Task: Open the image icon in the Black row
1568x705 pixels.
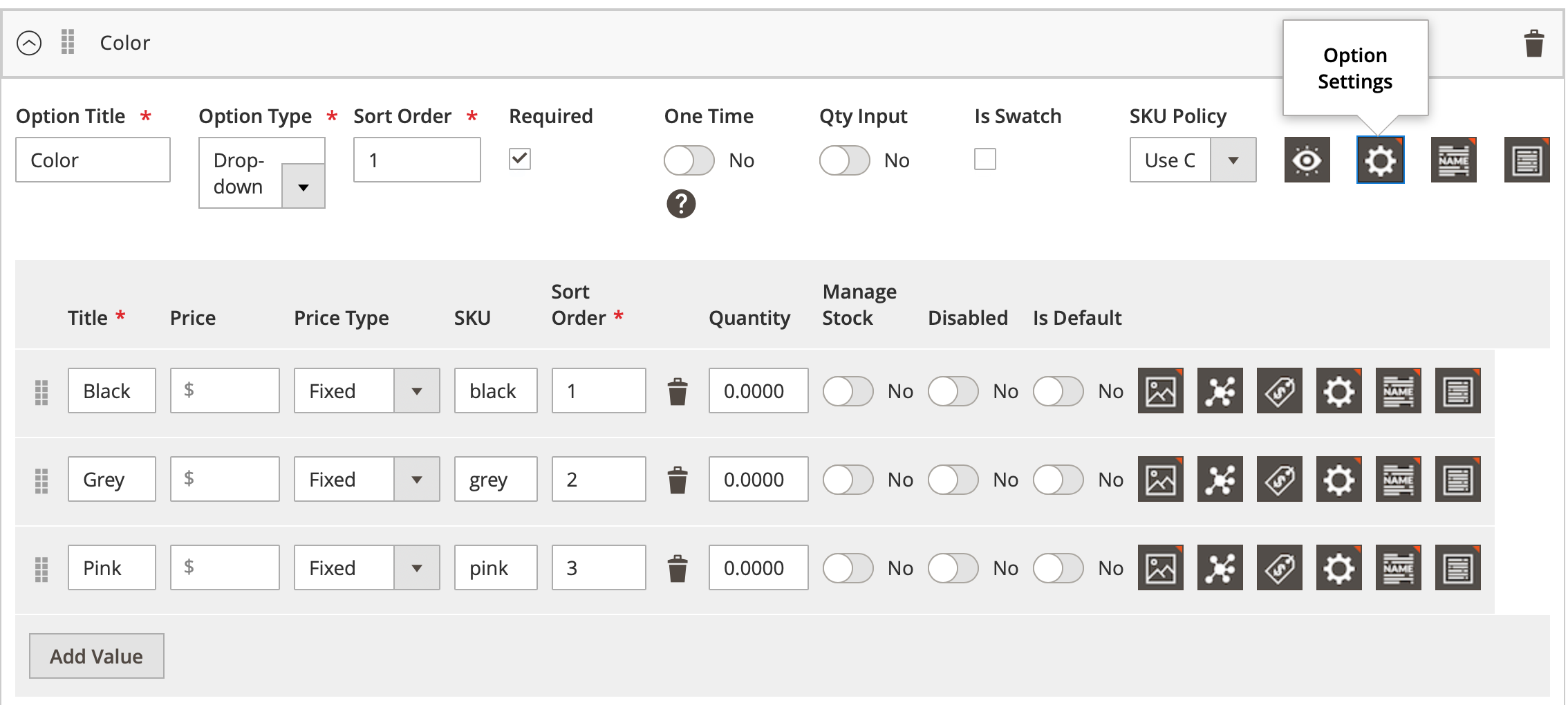Action: coord(1160,391)
